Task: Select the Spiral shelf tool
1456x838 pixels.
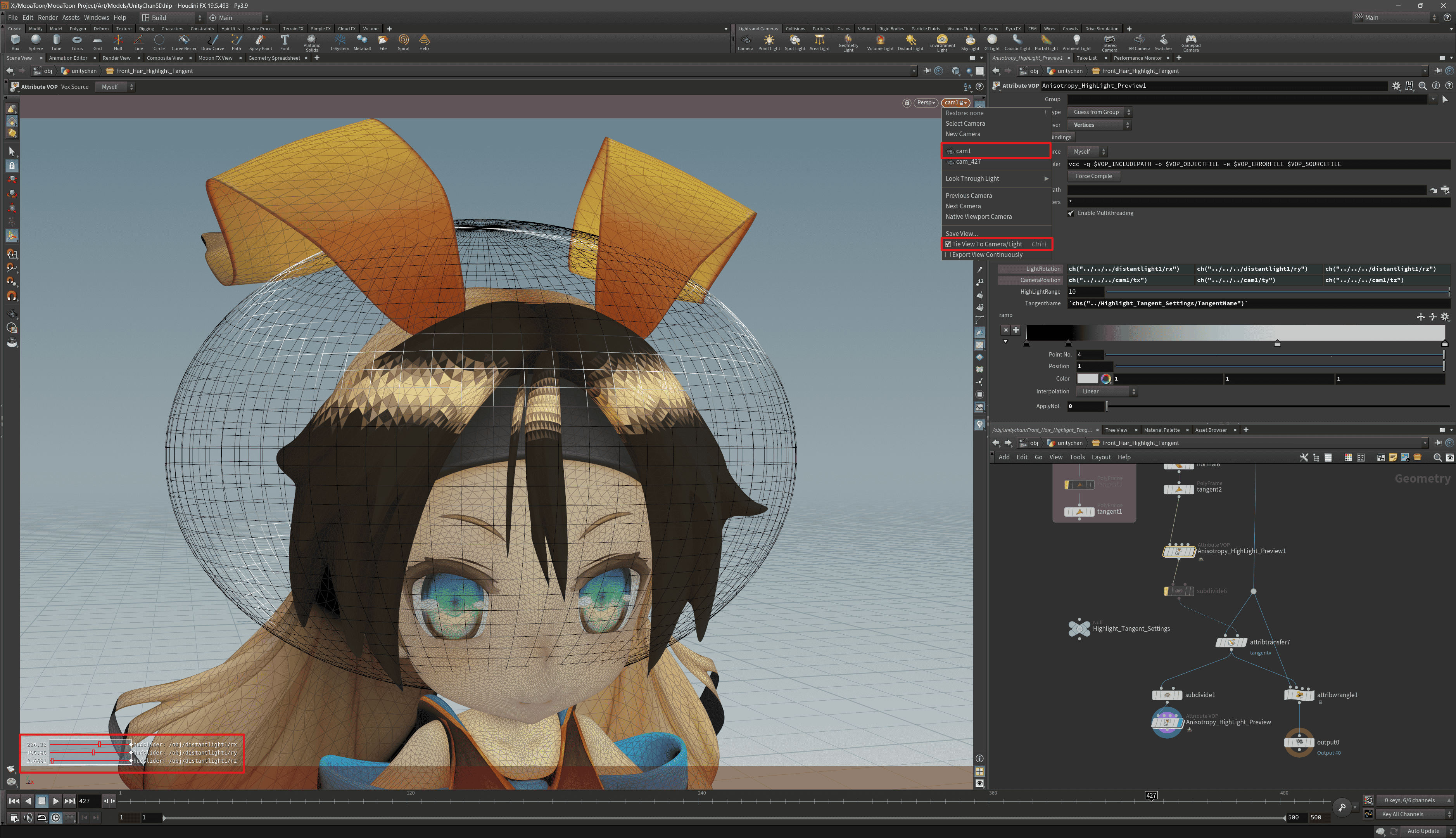Action: 404,42
